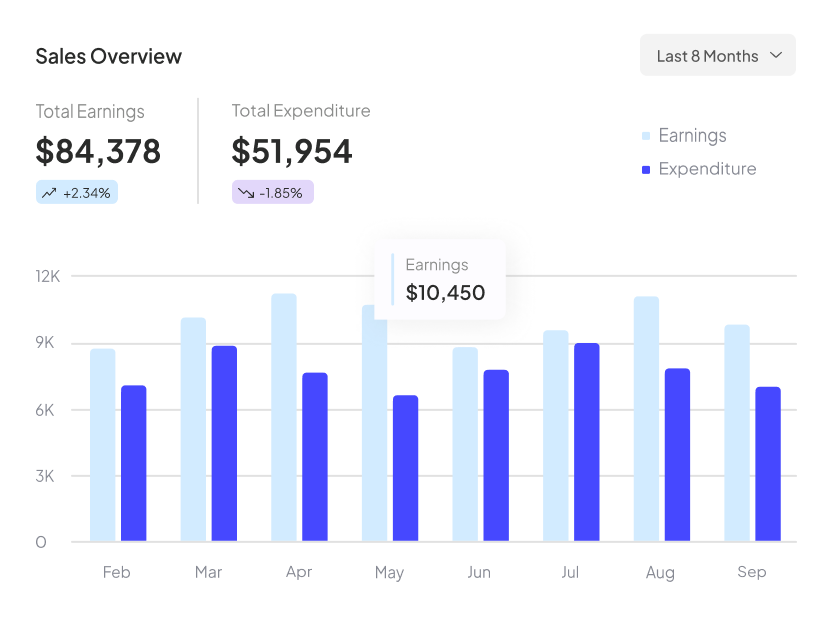Select the Aug earnings bar
Viewport: 830px width, 624px height.
coord(646,419)
